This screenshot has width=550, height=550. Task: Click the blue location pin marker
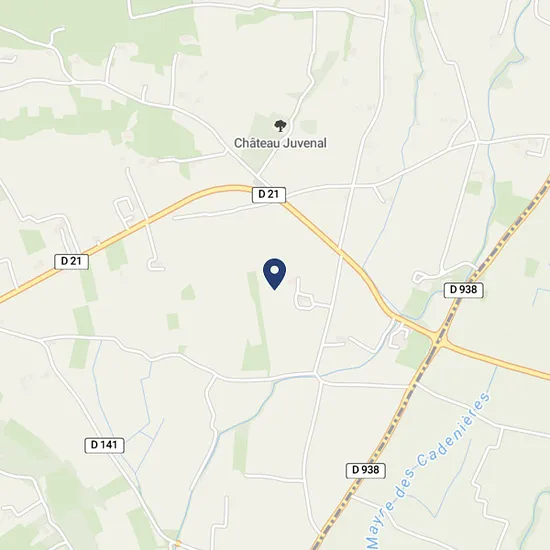coord(274,274)
